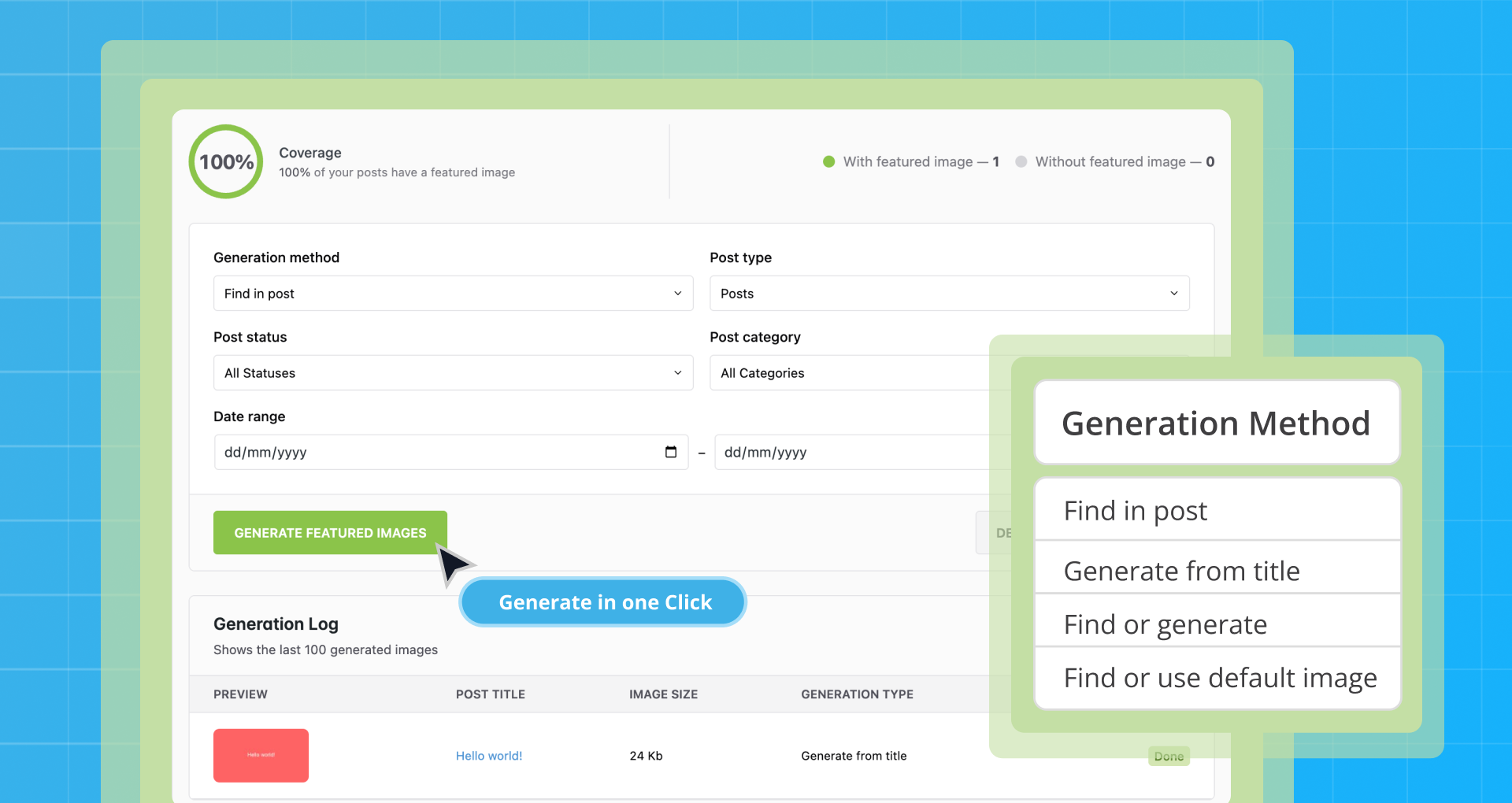Image resolution: width=1512 pixels, height=803 pixels.
Task: Click the green 'With featured image' status dot
Action: pyautogui.click(x=828, y=161)
